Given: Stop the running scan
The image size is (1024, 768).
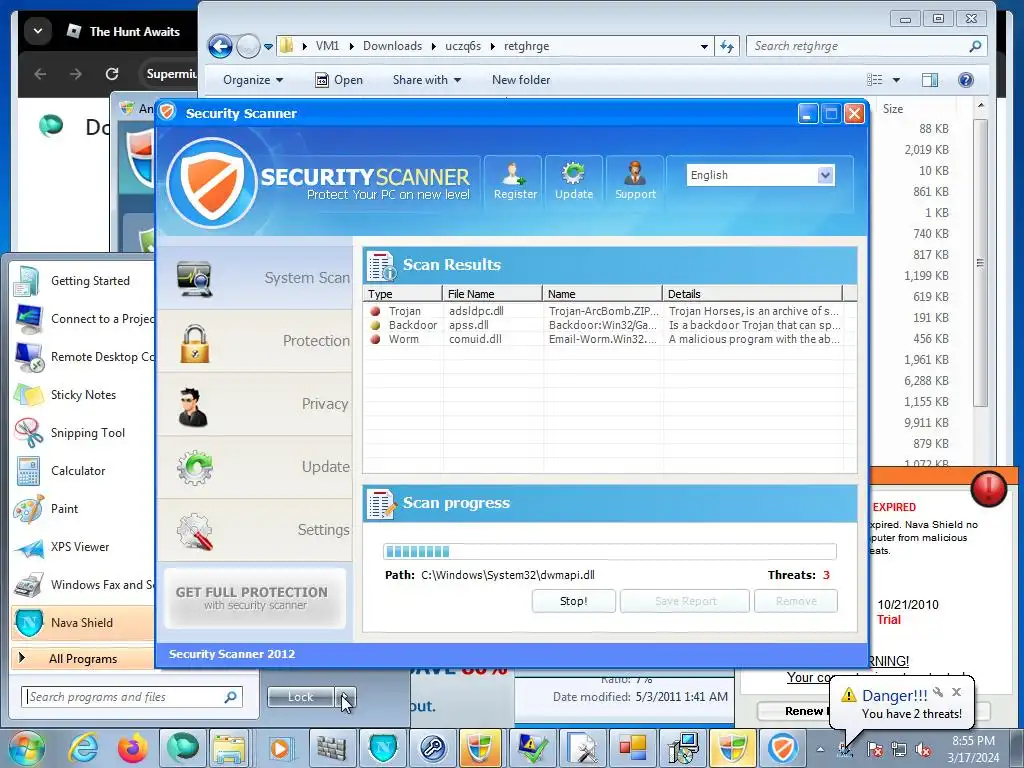Looking at the screenshot, I should click(573, 601).
